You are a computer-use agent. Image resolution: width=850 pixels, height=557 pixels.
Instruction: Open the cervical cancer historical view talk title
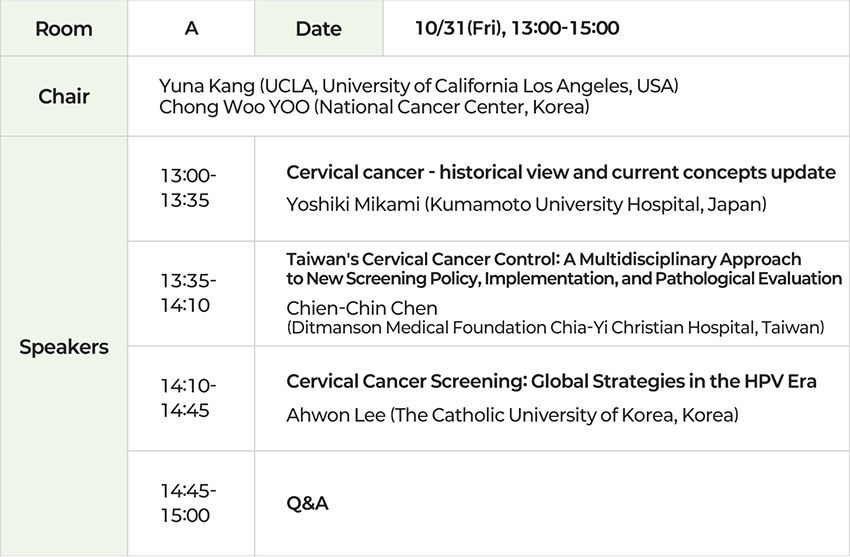tap(560, 172)
